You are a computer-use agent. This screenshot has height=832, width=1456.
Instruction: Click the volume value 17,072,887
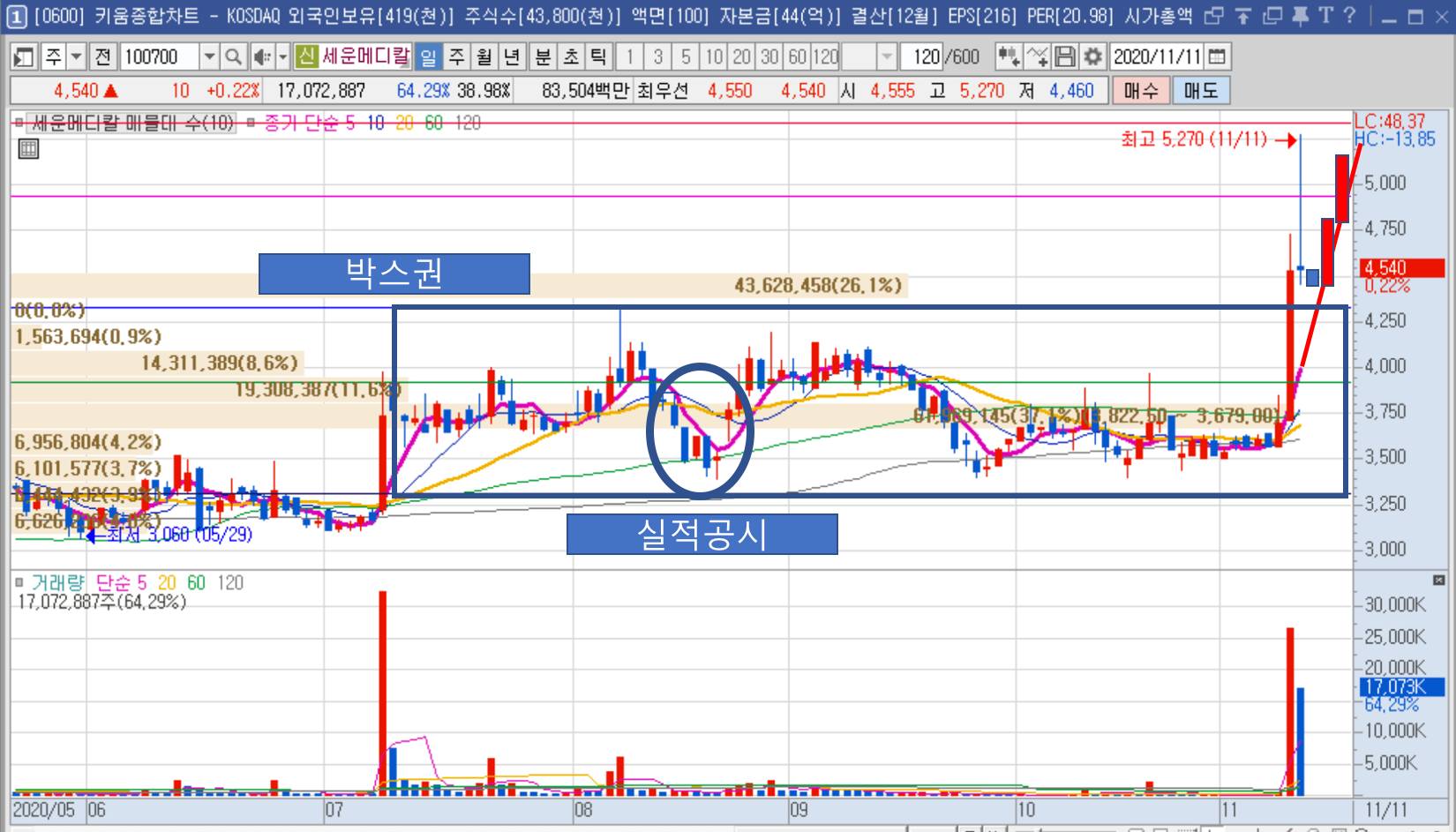(320, 91)
